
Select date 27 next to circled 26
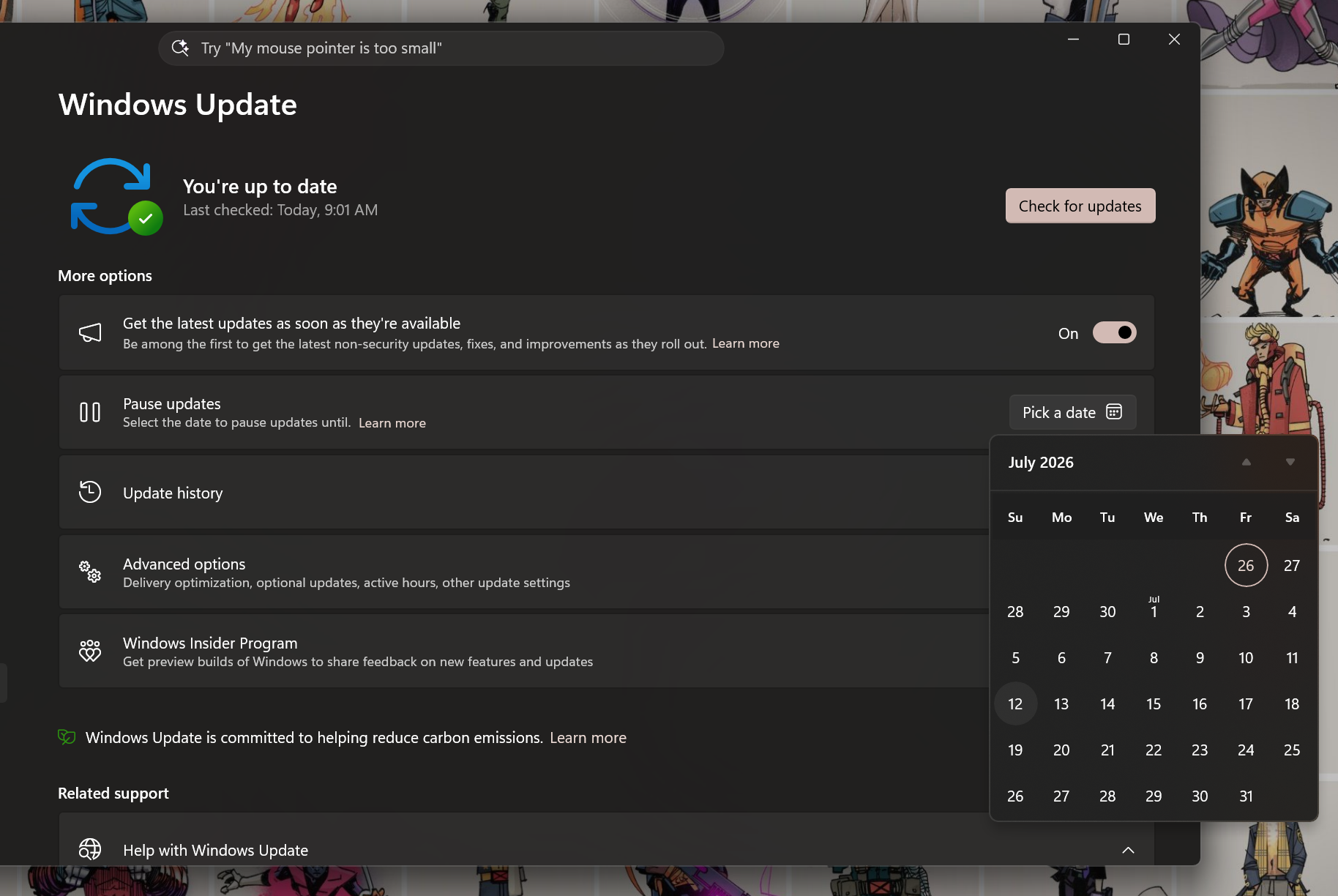tap(1292, 565)
